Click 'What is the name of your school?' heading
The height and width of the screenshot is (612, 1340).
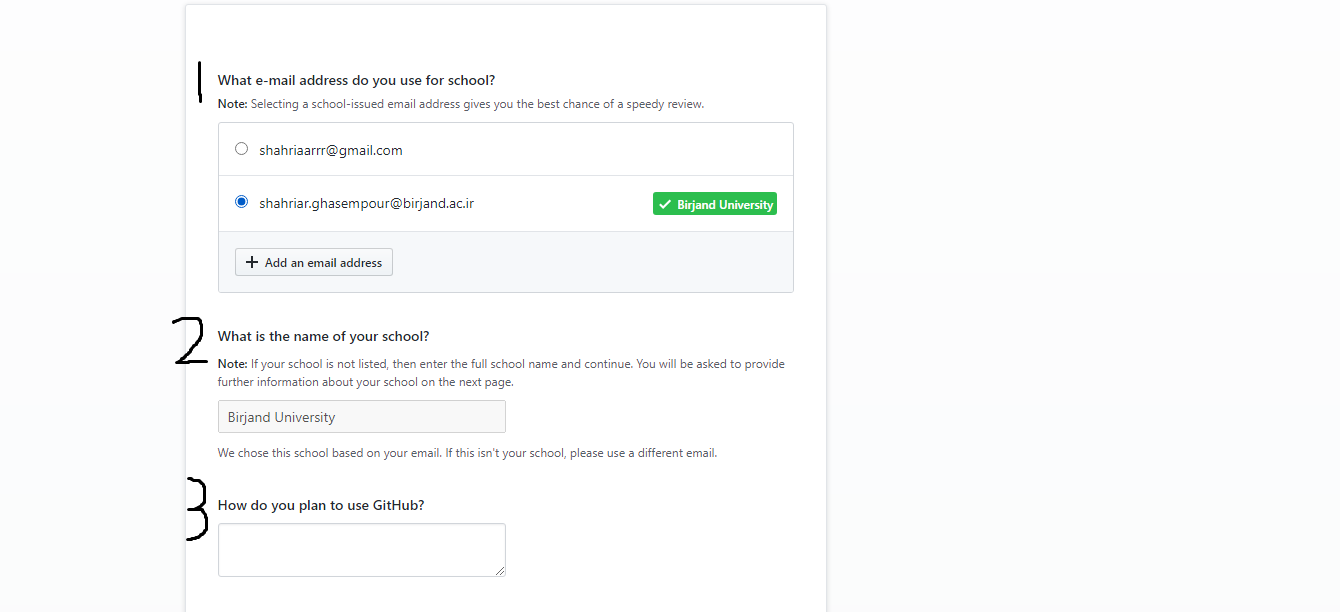click(x=323, y=336)
